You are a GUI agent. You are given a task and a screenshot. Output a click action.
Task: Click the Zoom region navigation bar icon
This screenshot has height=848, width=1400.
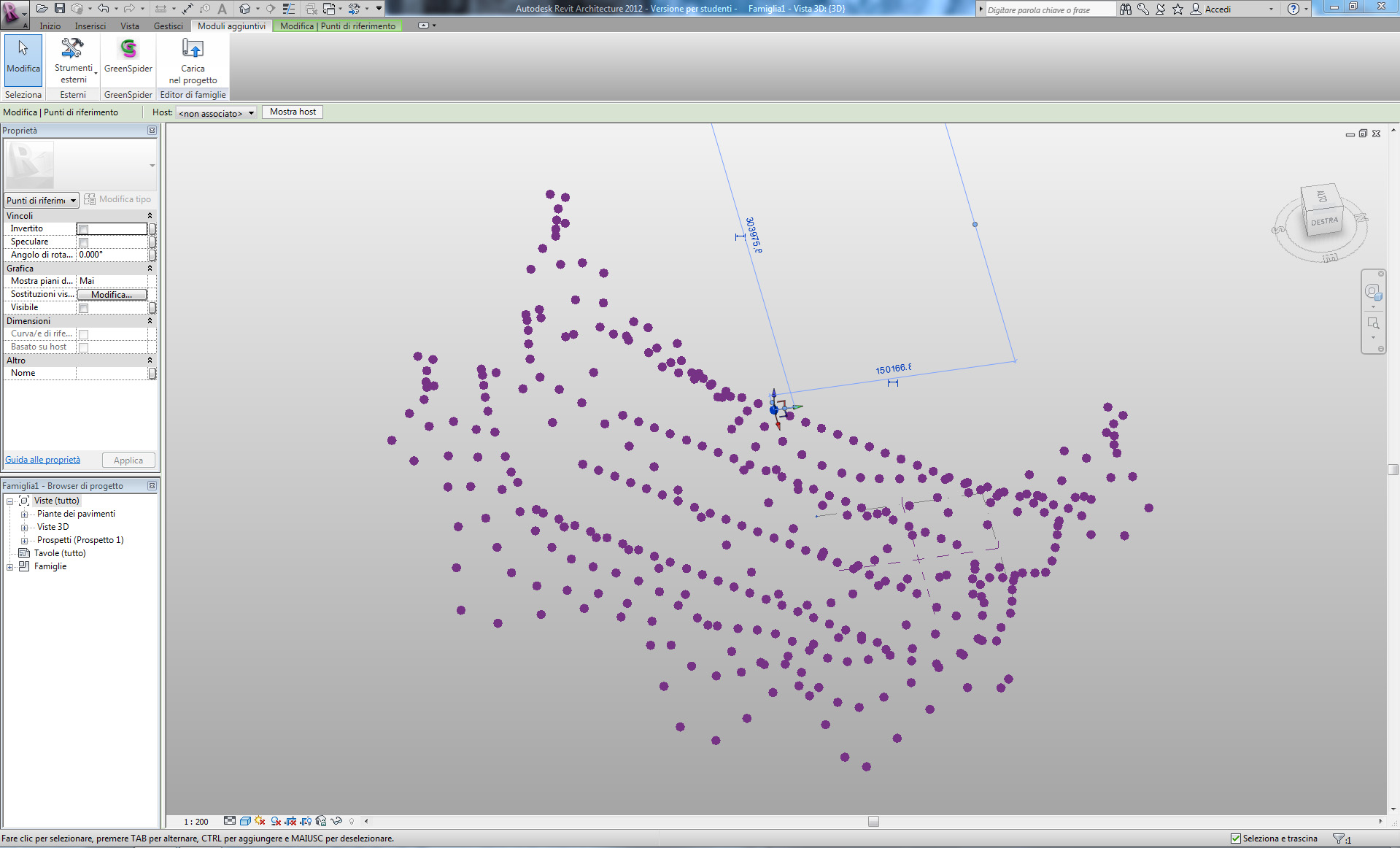coord(1372,323)
